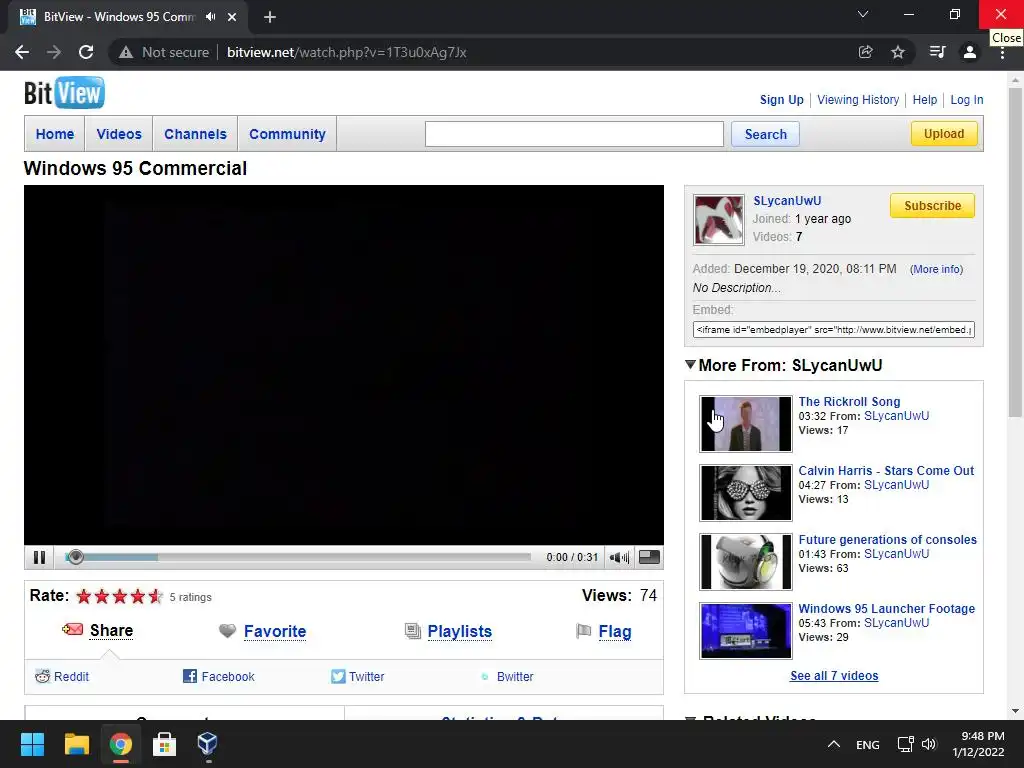
Task: Open the SLycanUwU channel name link
Action: coord(787,201)
